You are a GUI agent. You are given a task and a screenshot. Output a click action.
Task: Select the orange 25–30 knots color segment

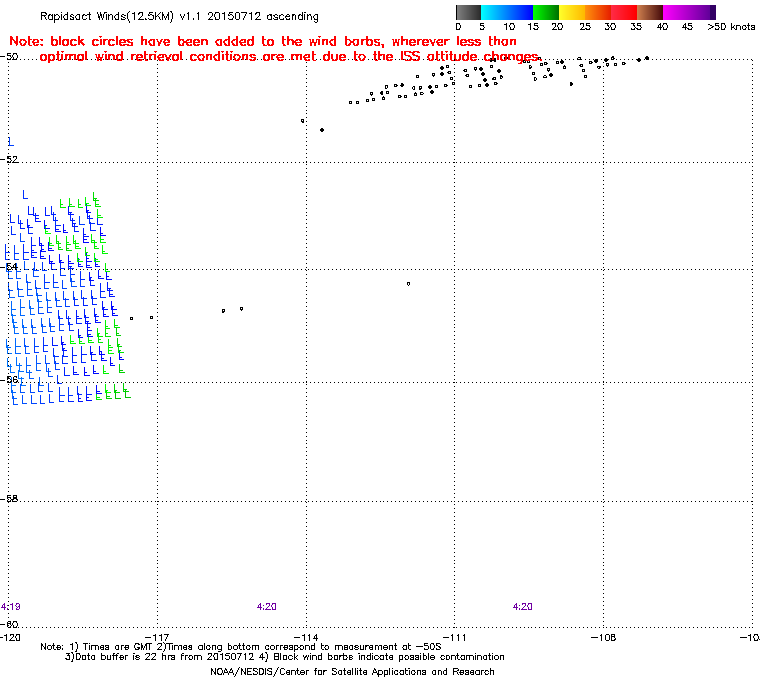click(x=598, y=12)
